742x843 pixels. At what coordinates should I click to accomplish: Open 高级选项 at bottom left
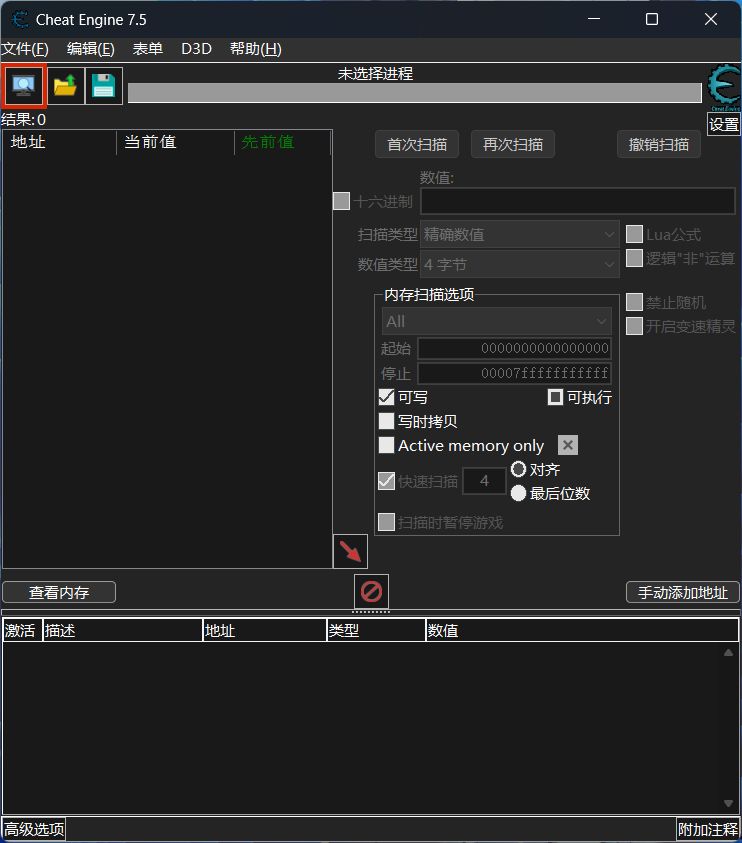[x=34, y=829]
